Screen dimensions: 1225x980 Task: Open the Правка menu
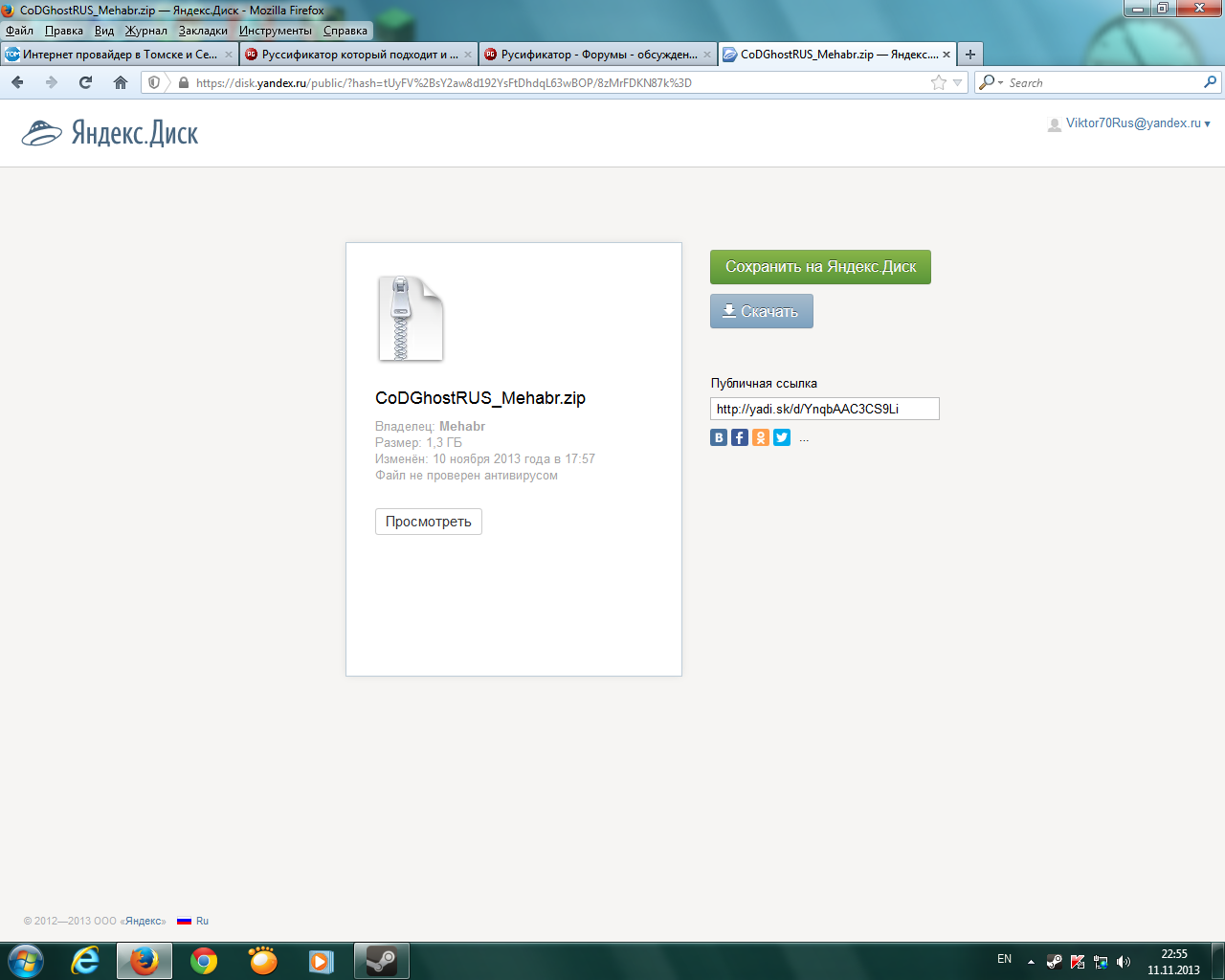point(64,31)
